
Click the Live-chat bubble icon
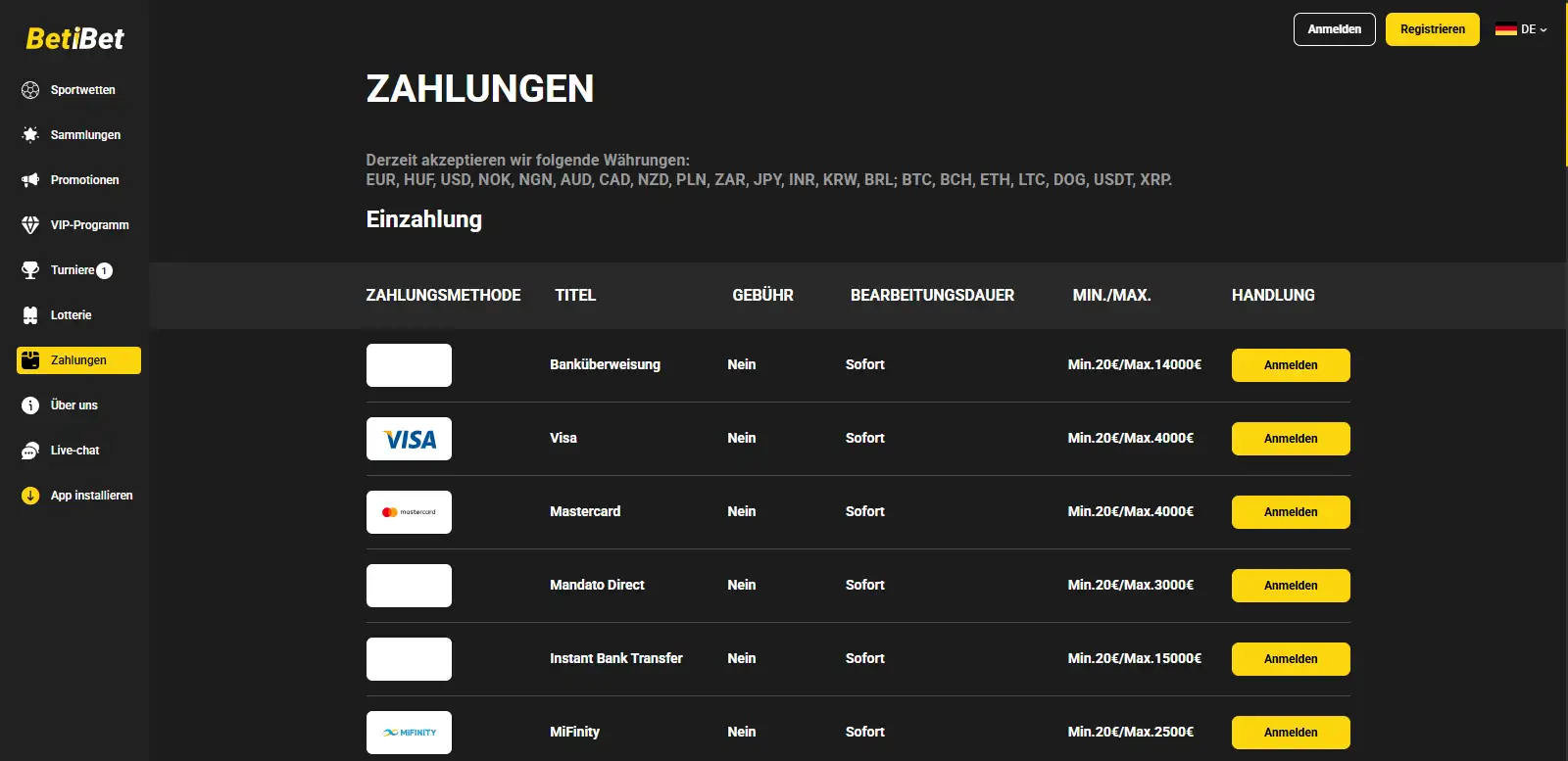pyautogui.click(x=30, y=451)
